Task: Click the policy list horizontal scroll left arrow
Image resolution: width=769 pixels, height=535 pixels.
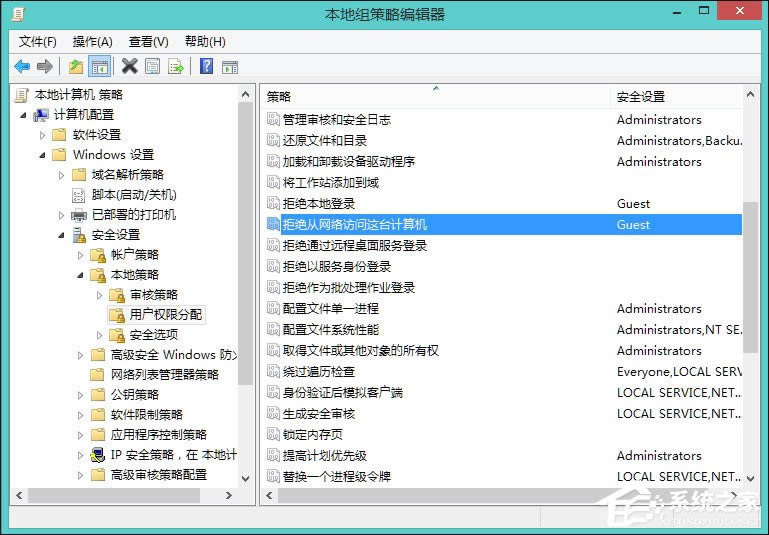Action: click(x=269, y=495)
